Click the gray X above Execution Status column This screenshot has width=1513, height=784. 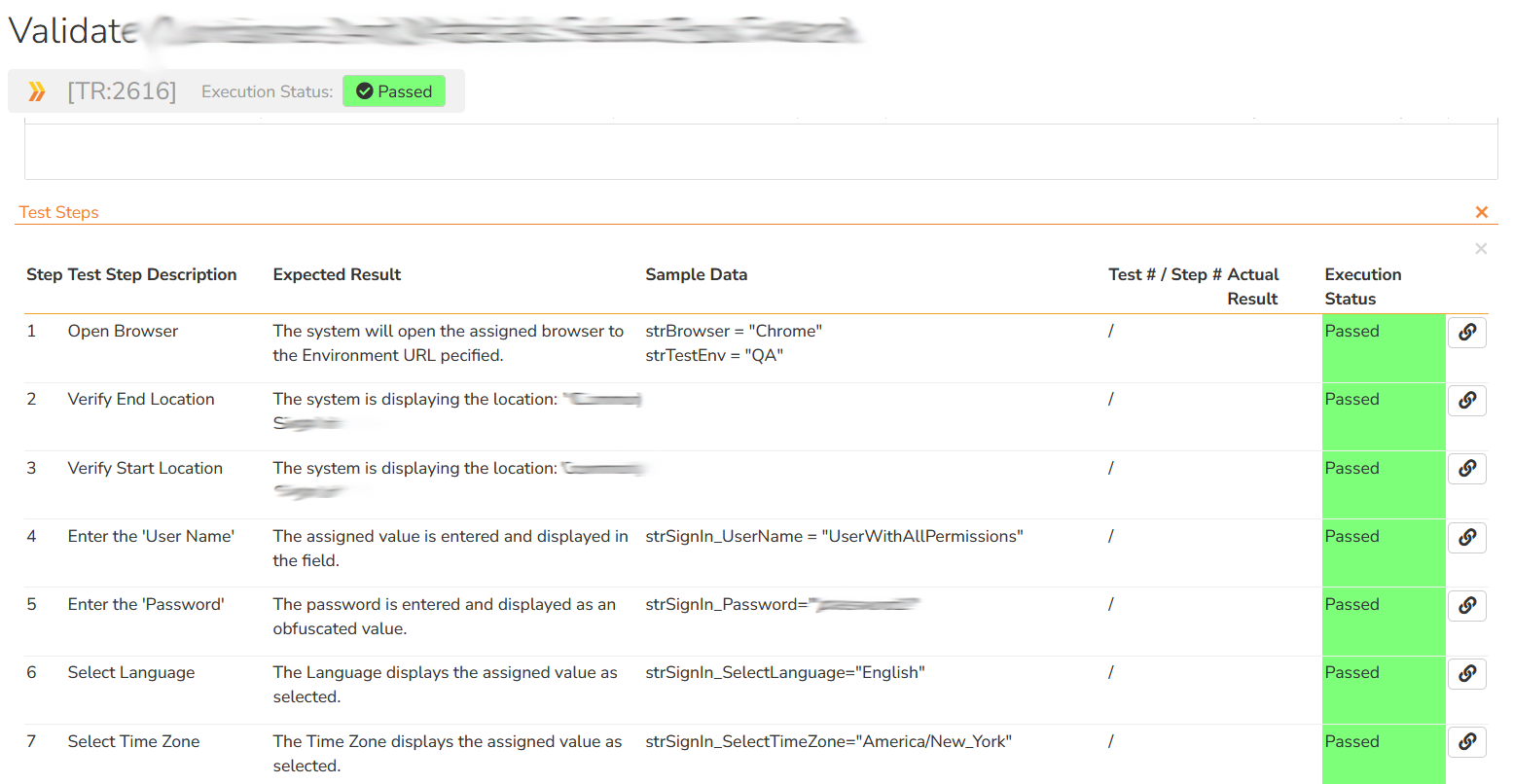(x=1480, y=249)
